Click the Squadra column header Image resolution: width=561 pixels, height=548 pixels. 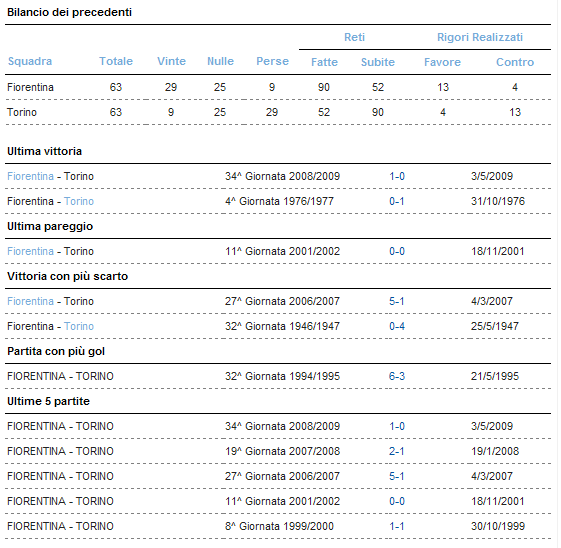click(x=30, y=61)
